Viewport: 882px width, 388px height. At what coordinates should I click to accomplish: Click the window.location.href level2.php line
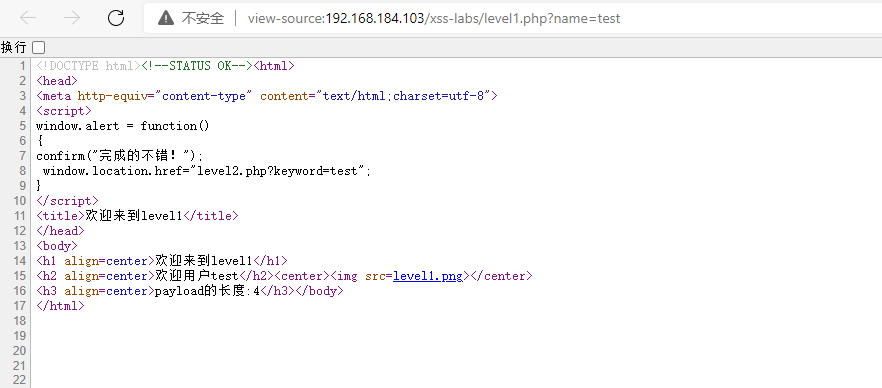(x=207, y=171)
